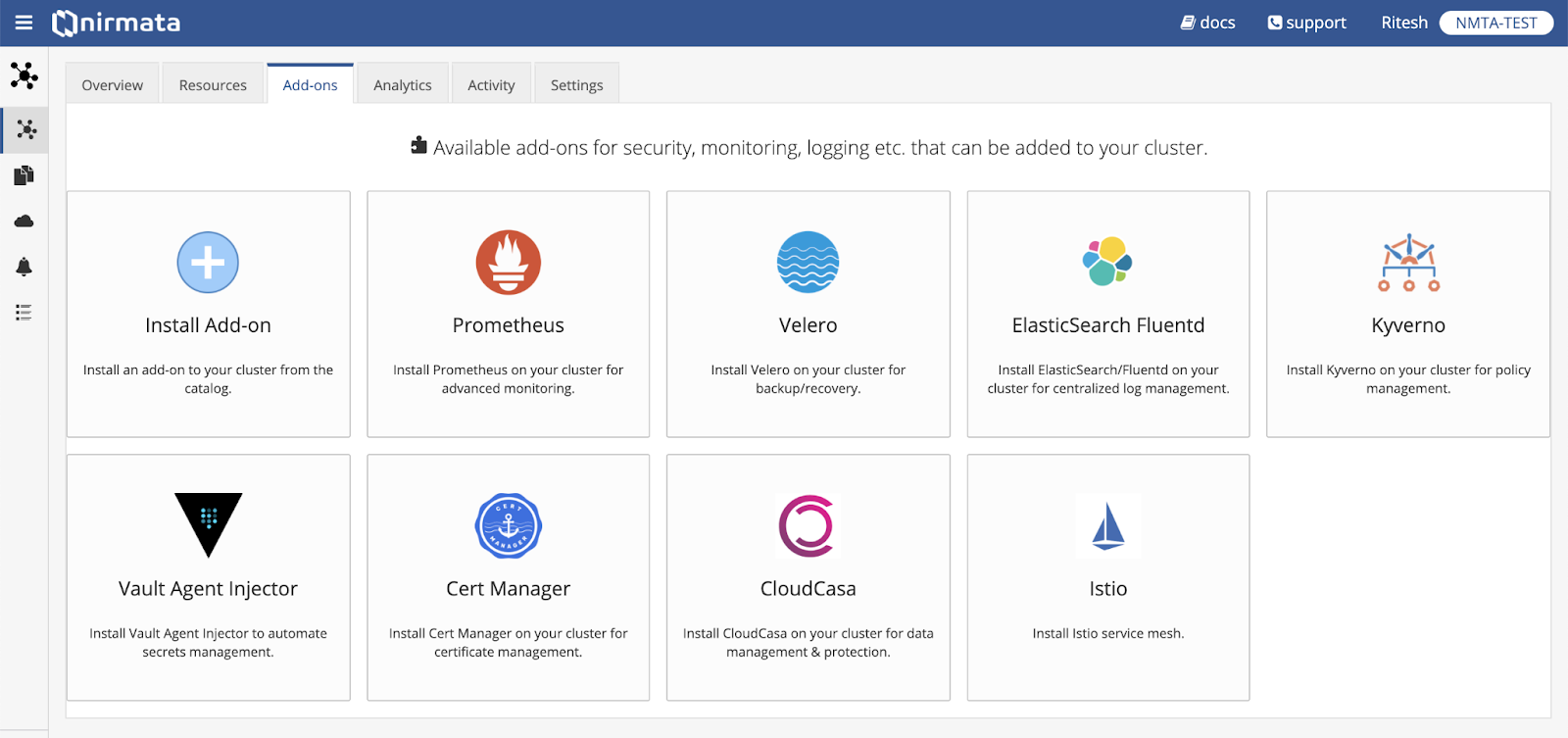Screen dimensions: 1568x738
Task: Switch to the Resources tab
Action: [x=213, y=85]
